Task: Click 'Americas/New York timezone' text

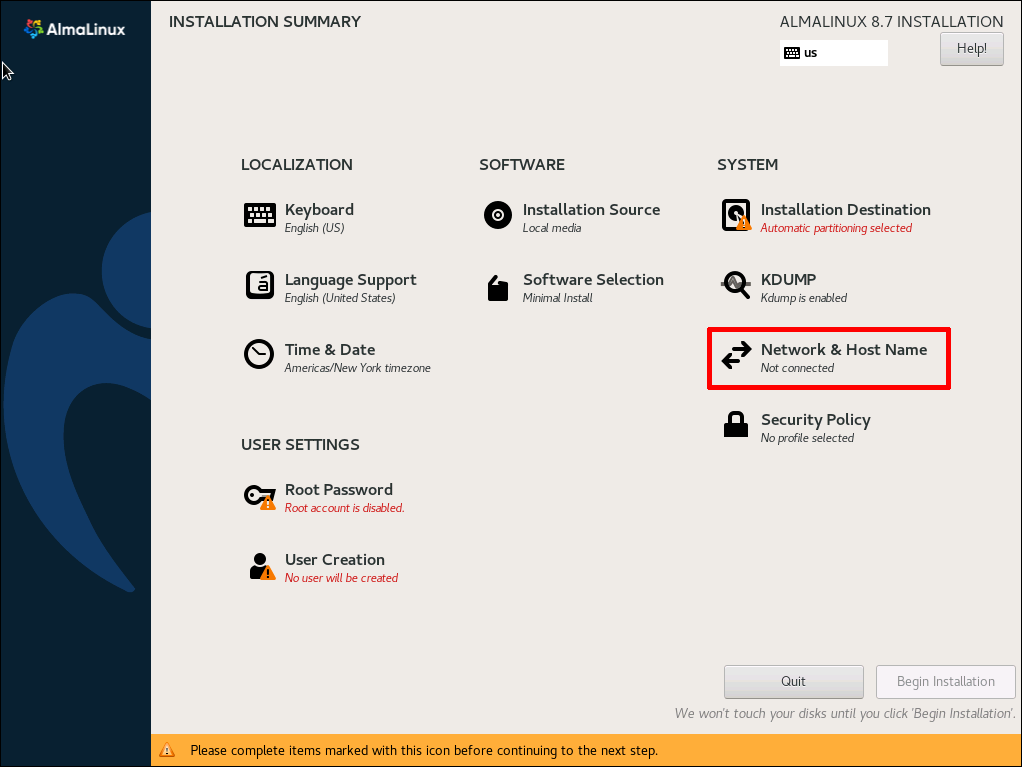Action: click(x=357, y=368)
